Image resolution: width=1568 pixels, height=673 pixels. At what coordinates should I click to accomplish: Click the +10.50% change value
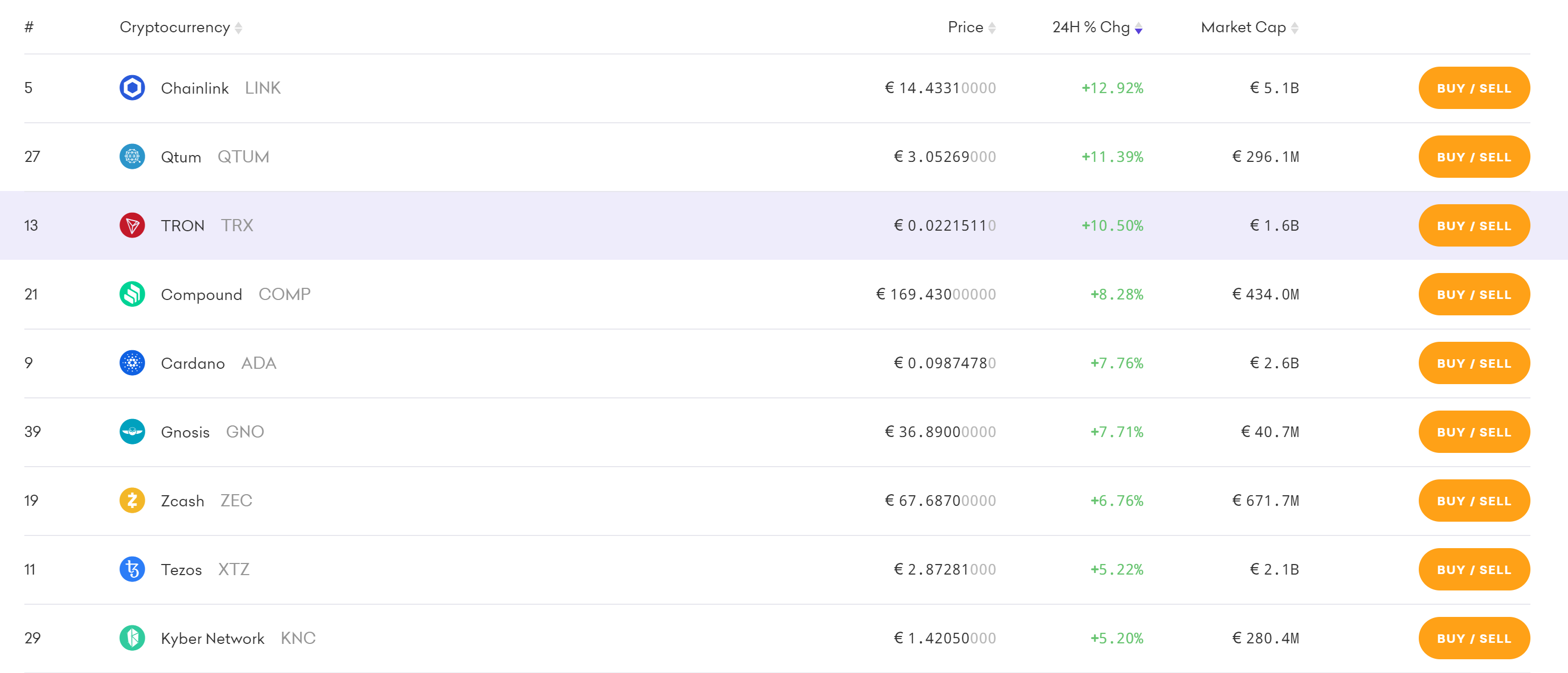click(1113, 226)
